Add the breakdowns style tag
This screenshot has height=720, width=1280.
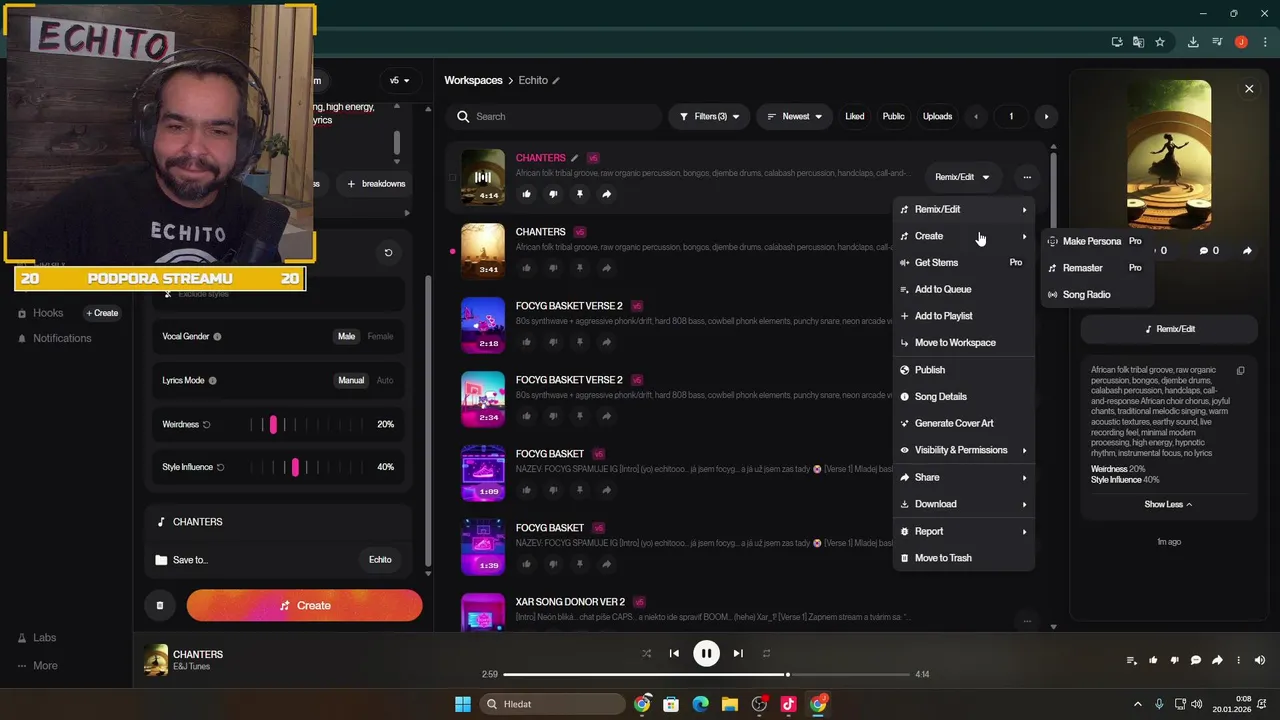click(375, 184)
